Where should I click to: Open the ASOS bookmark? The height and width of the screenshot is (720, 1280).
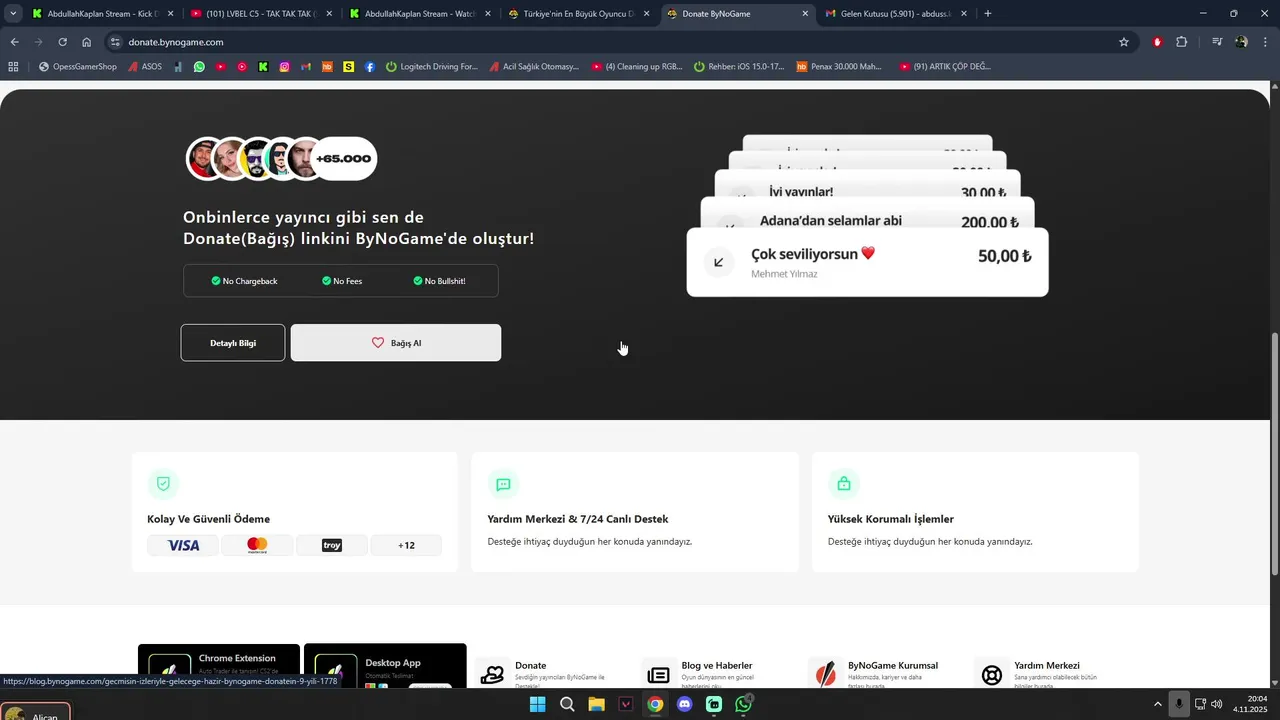pos(145,67)
